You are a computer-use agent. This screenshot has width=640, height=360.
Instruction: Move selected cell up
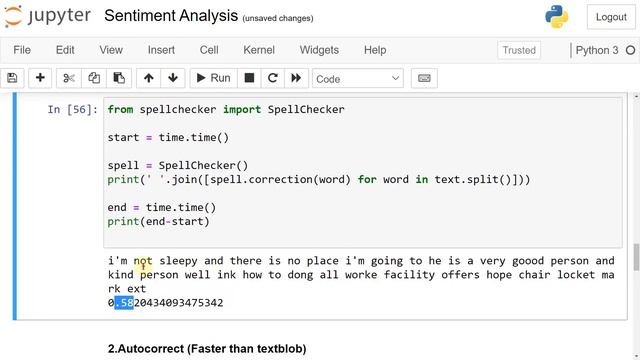(x=149, y=78)
